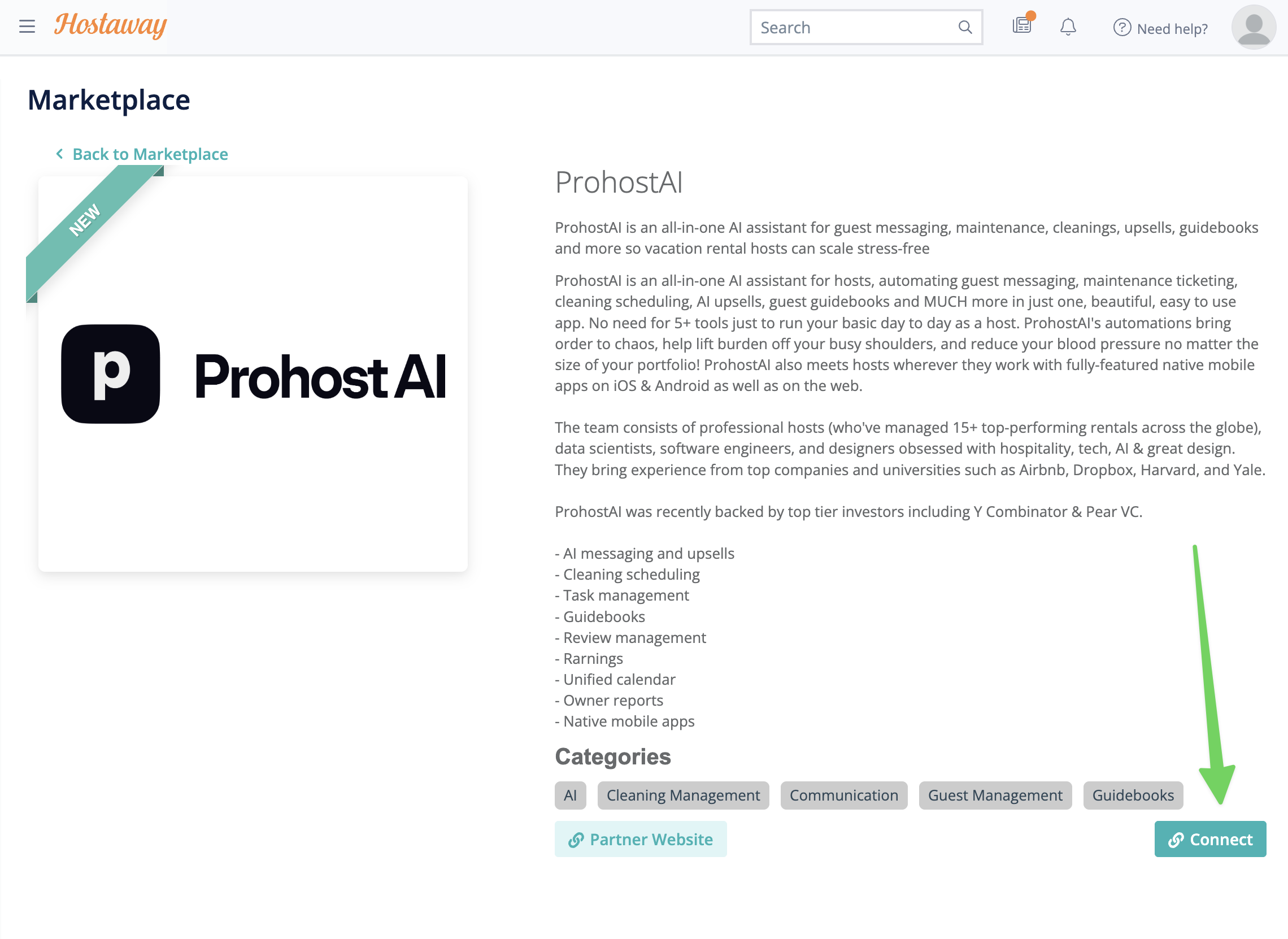Go back to Marketplace
Image resolution: width=1288 pixels, height=939 pixels.
click(x=150, y=154)
